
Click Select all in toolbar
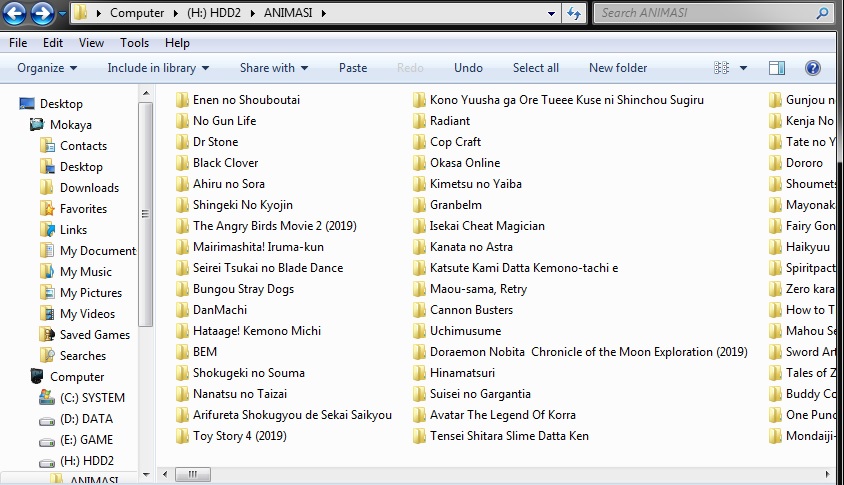(x=536, y=68)
